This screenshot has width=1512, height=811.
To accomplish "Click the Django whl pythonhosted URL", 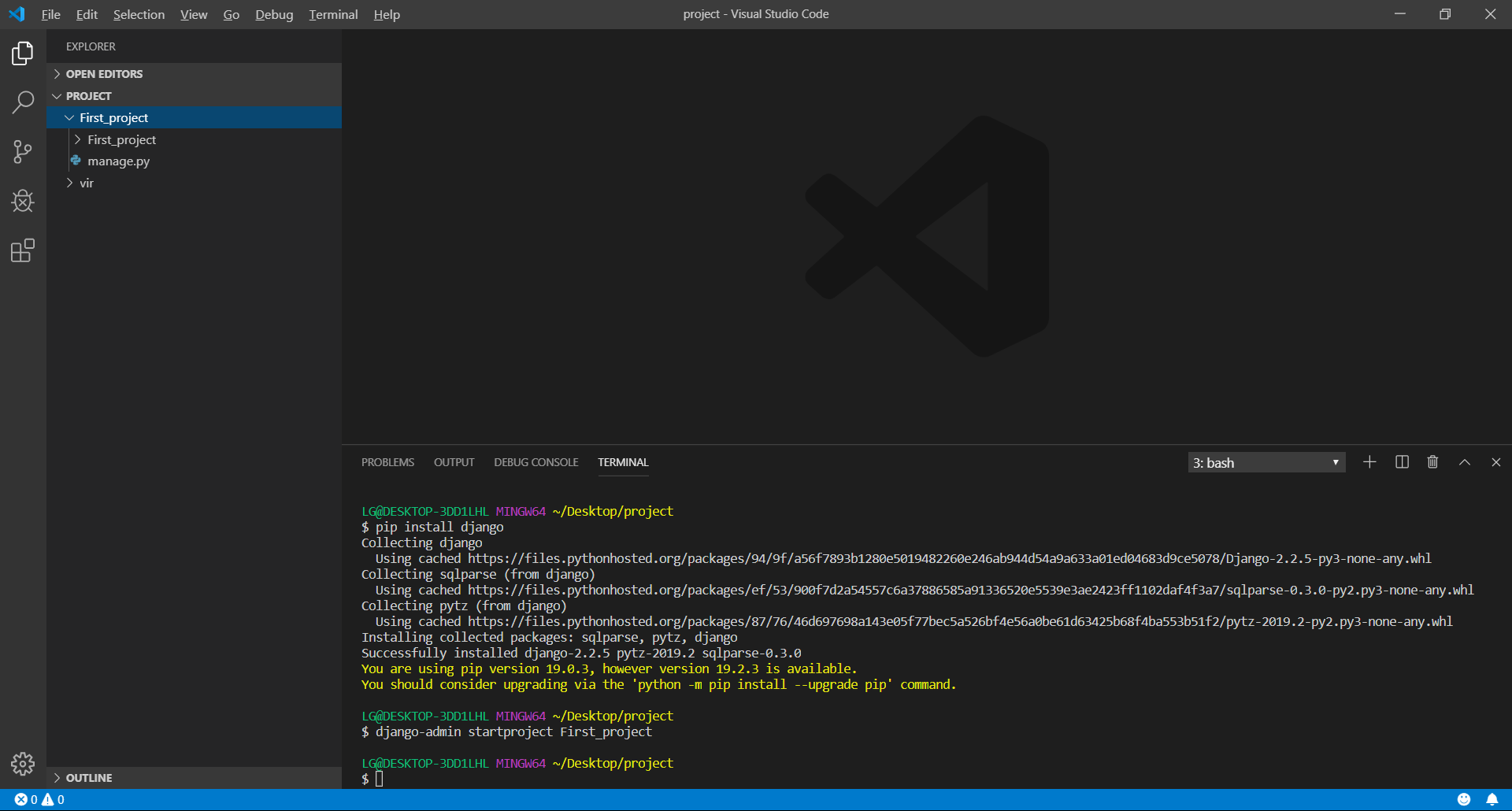I will pos(949,558).
